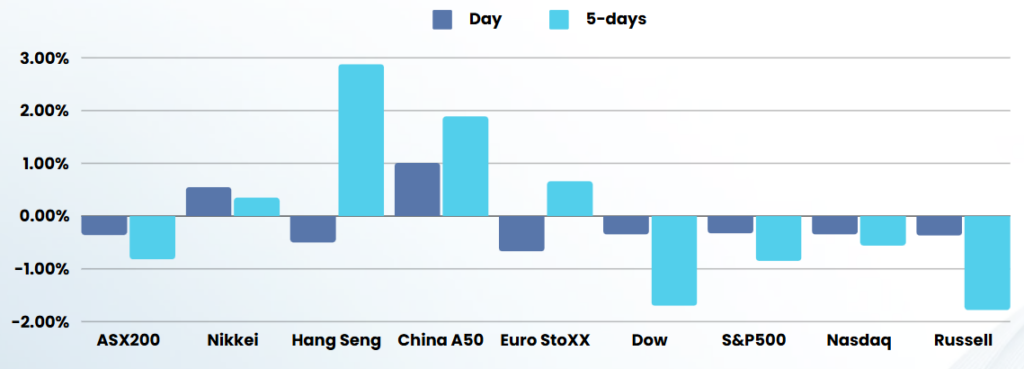Click the Russell axis label

pyautogui.click(x=963, y=340)
